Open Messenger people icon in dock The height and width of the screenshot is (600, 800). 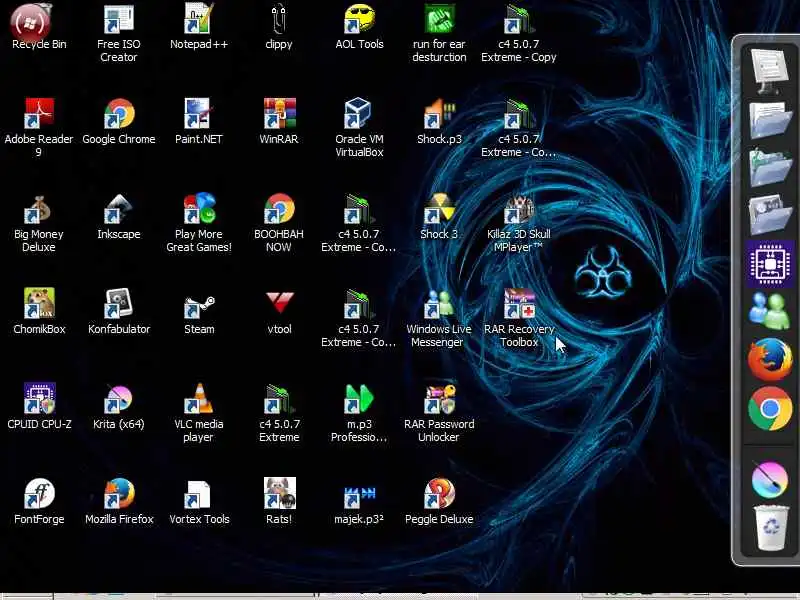click(770, 311)
